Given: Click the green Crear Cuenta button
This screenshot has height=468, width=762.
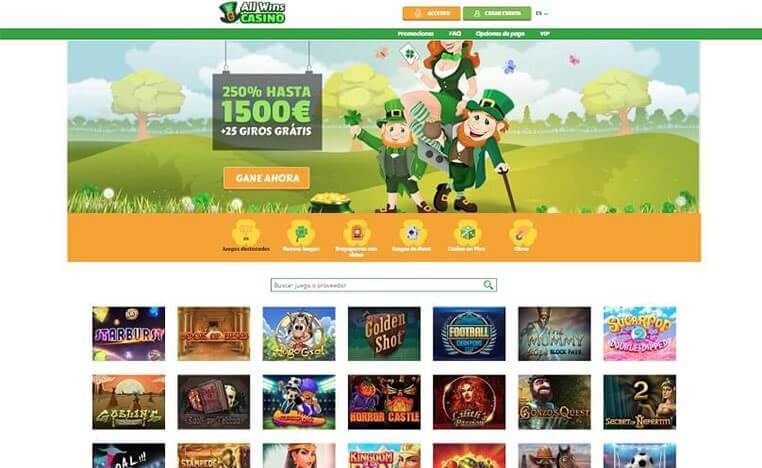Looking at the screenshot, I should 497,14.
